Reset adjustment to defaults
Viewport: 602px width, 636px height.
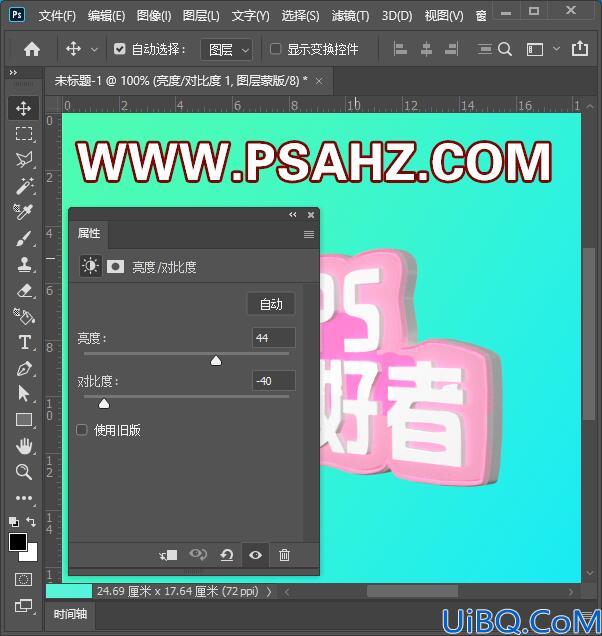[x=227, y=555]
